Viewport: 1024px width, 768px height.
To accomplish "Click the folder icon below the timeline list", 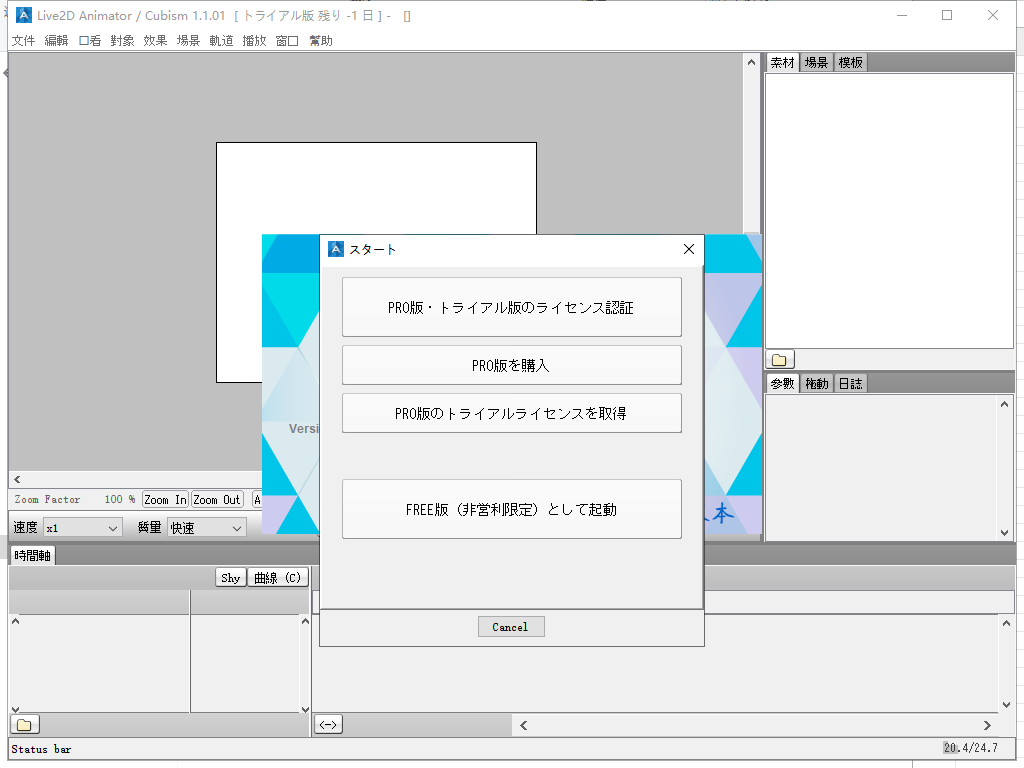I will point(24,725).
